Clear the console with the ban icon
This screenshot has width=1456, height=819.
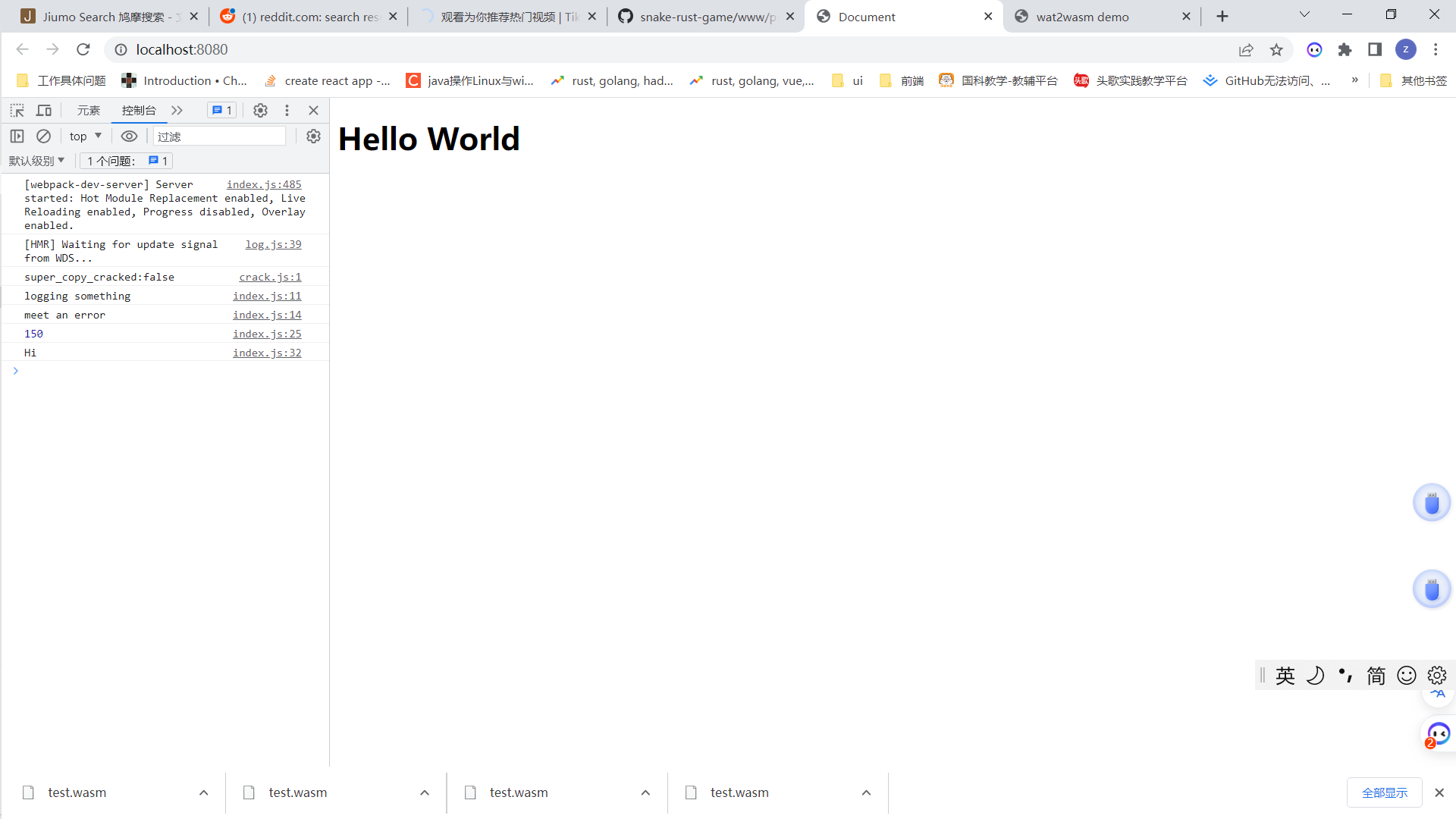[x=43, y=136]
